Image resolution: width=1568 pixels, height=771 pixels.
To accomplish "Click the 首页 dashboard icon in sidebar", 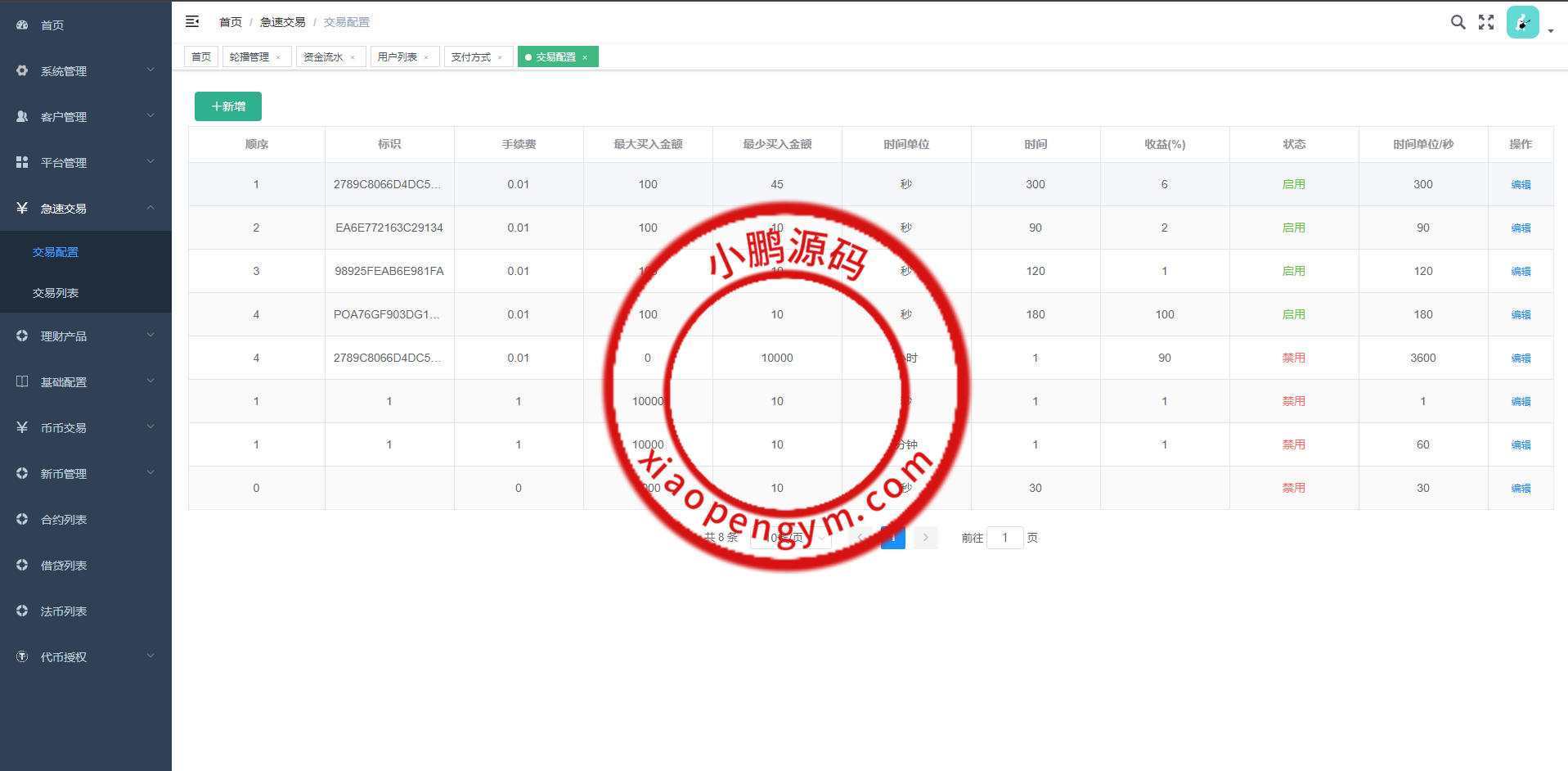I will click(22, 25).
